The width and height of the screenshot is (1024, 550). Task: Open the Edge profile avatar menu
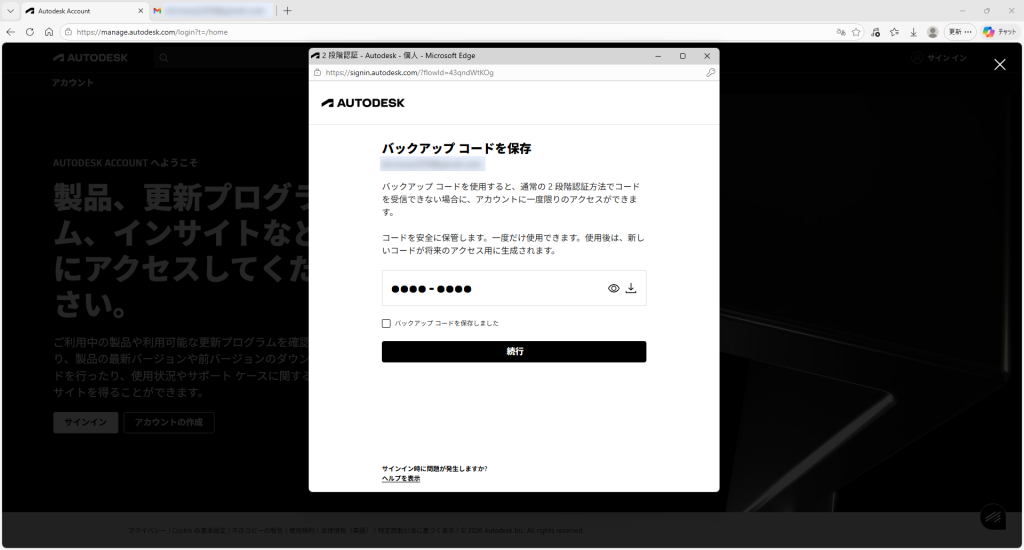[933, 32]
